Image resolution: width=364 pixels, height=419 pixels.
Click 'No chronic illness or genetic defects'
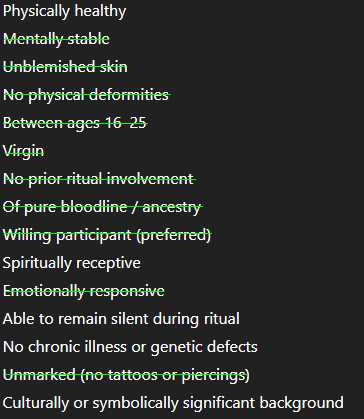coord(130,347)
